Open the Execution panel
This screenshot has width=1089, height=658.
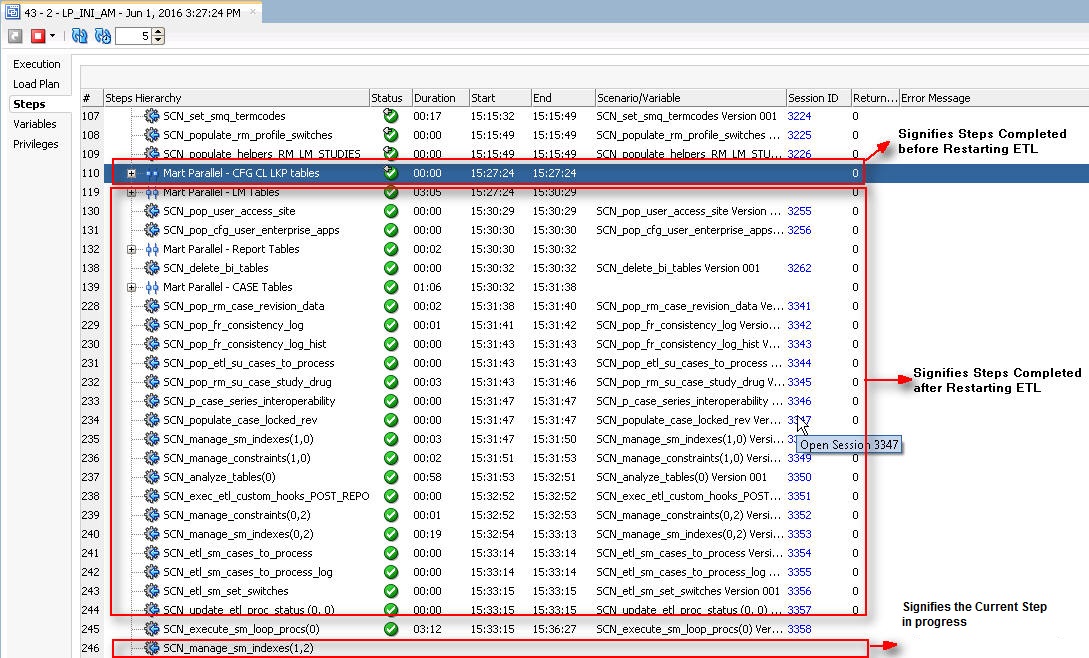point(37,63)
